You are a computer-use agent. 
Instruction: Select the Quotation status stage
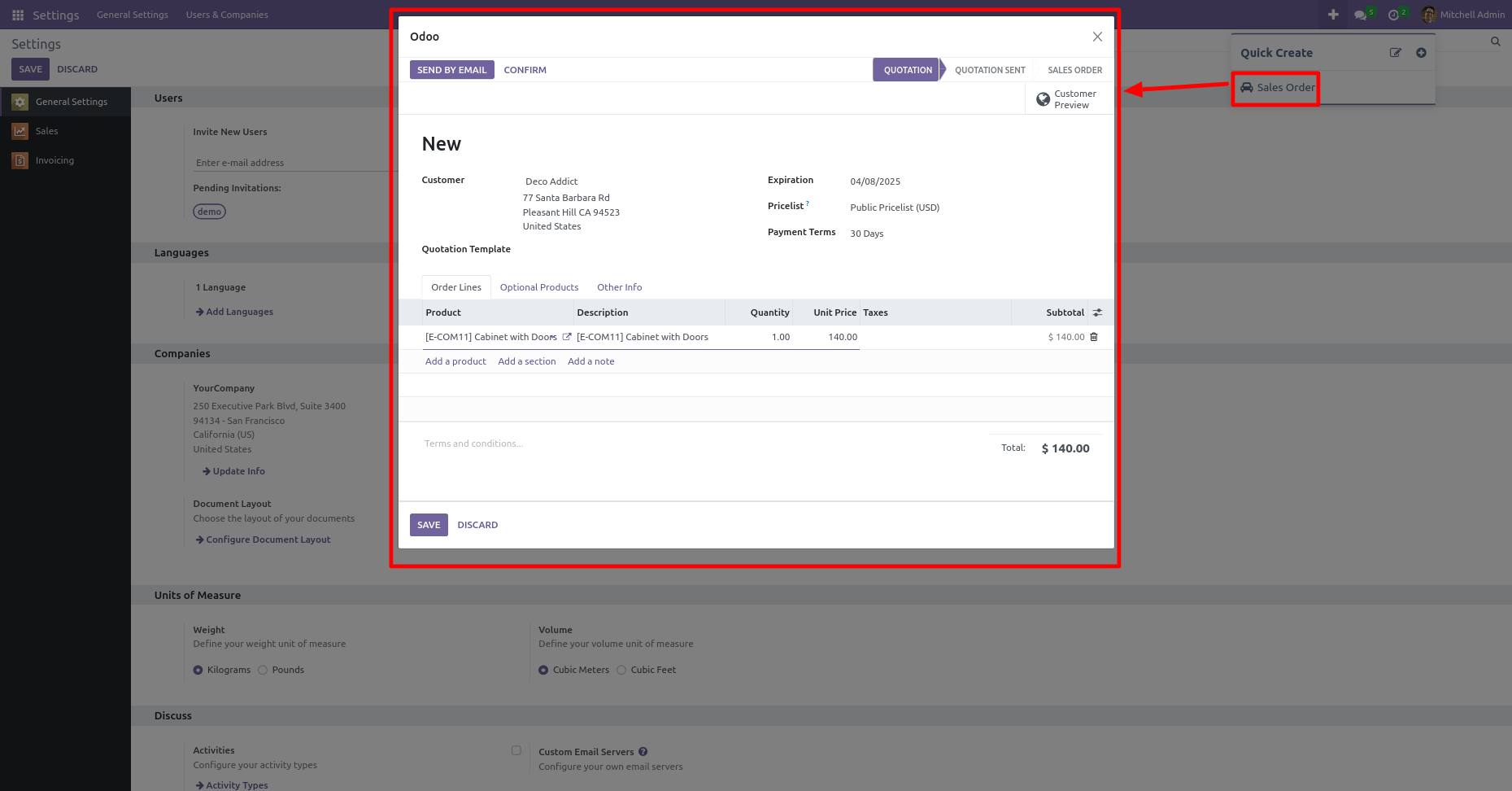click(908, 70)
